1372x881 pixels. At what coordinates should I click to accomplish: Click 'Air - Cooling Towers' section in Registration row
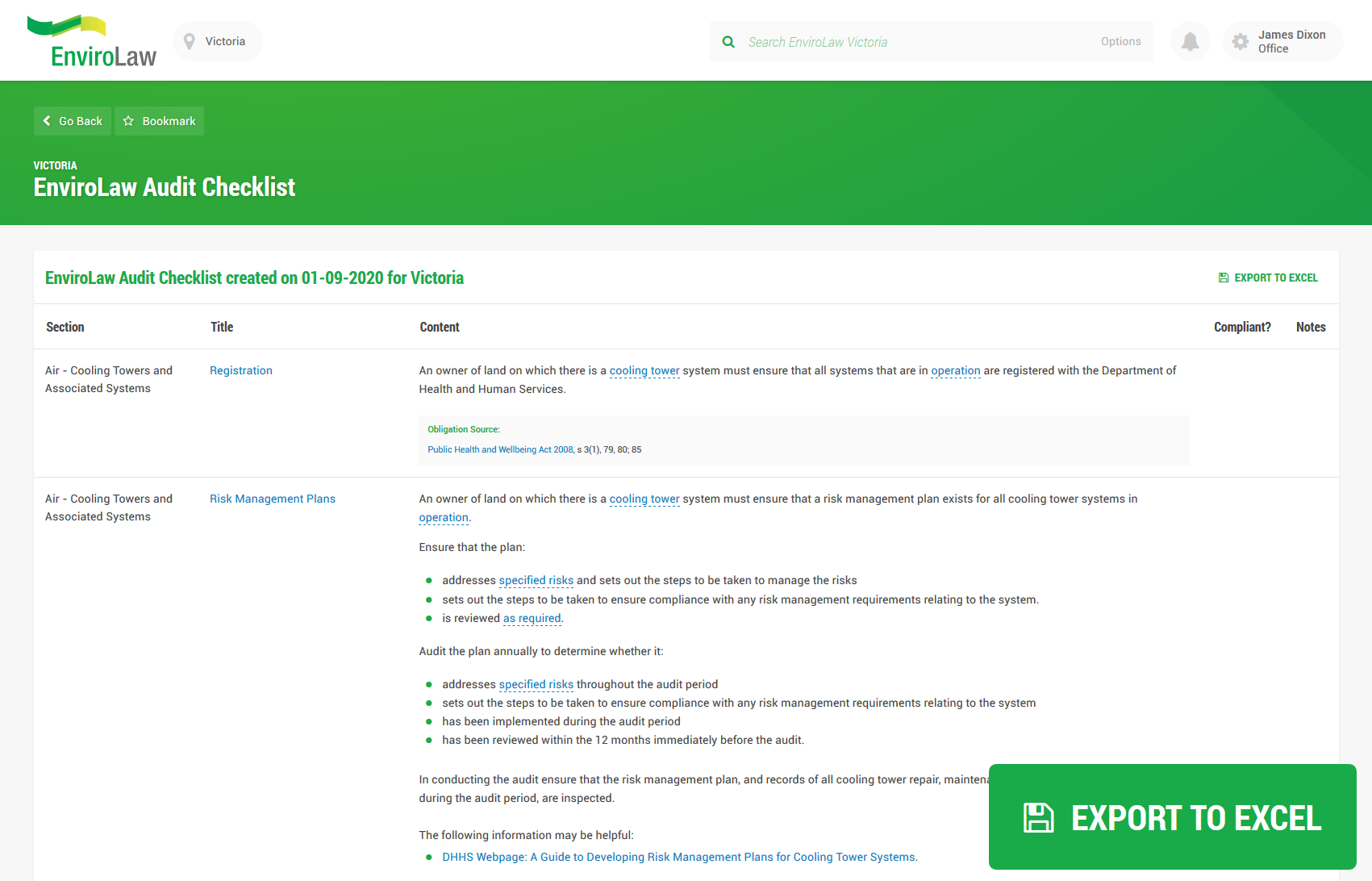point(109,379)
